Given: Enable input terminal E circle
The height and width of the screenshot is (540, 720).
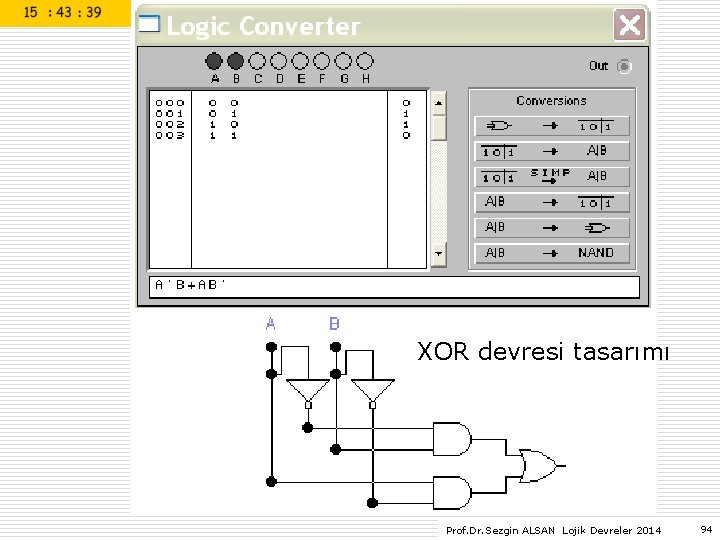Looking at the screenshot, I should 300,61.
